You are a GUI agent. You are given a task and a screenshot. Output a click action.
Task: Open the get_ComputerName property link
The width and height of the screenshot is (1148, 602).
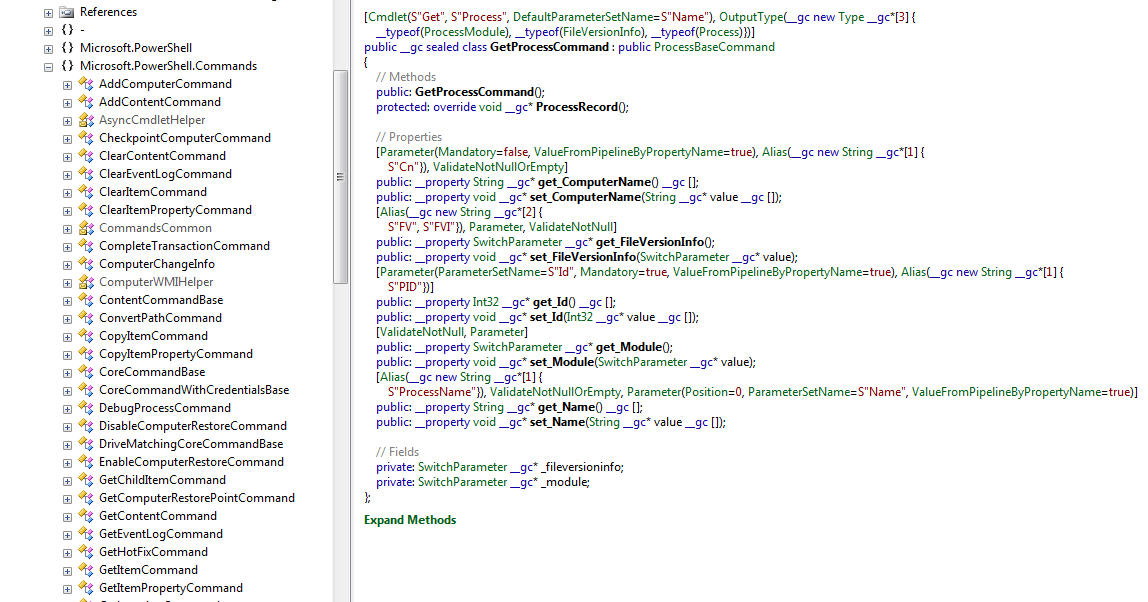coord(594,182)
